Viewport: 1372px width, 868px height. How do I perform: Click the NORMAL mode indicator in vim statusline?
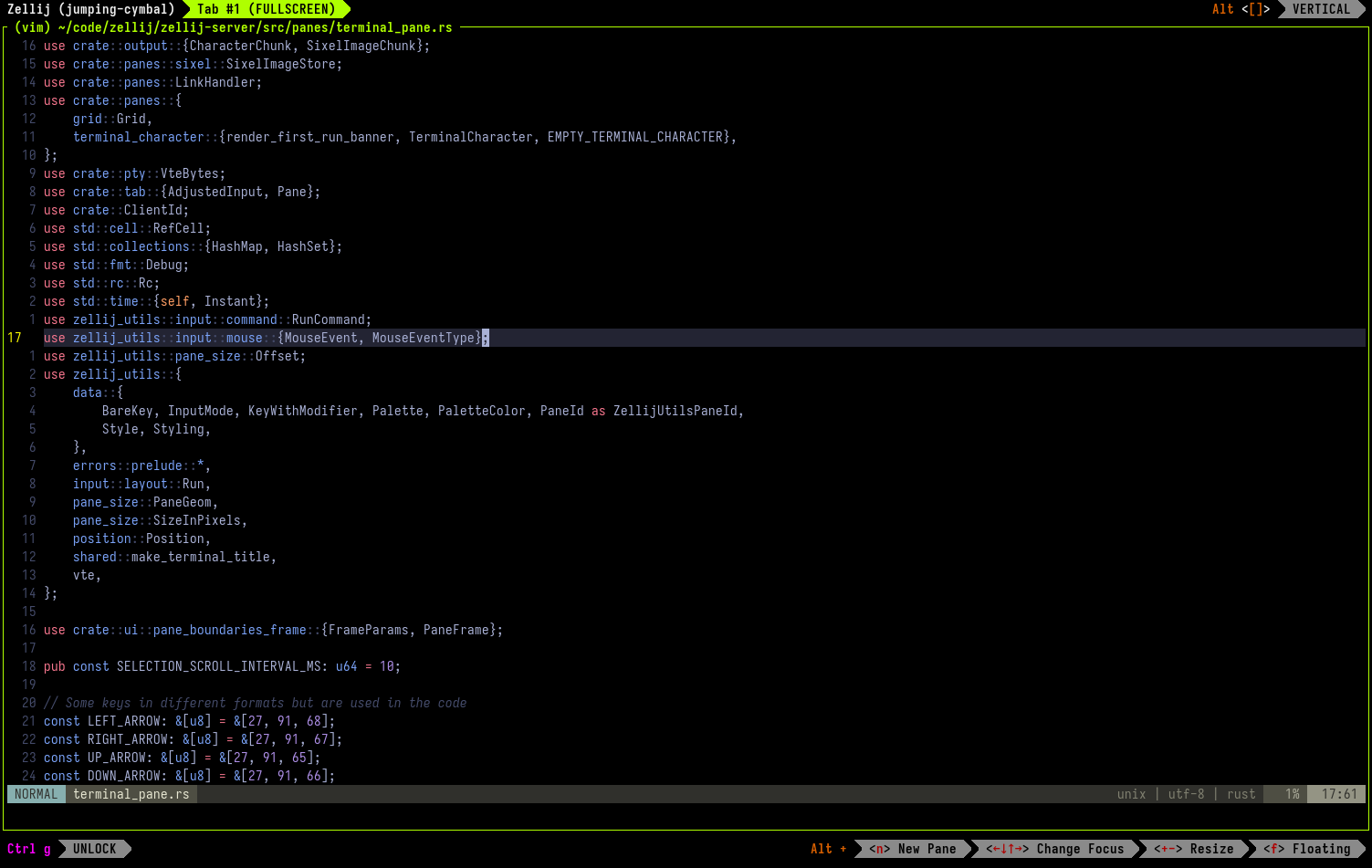[x=37, y=794]
